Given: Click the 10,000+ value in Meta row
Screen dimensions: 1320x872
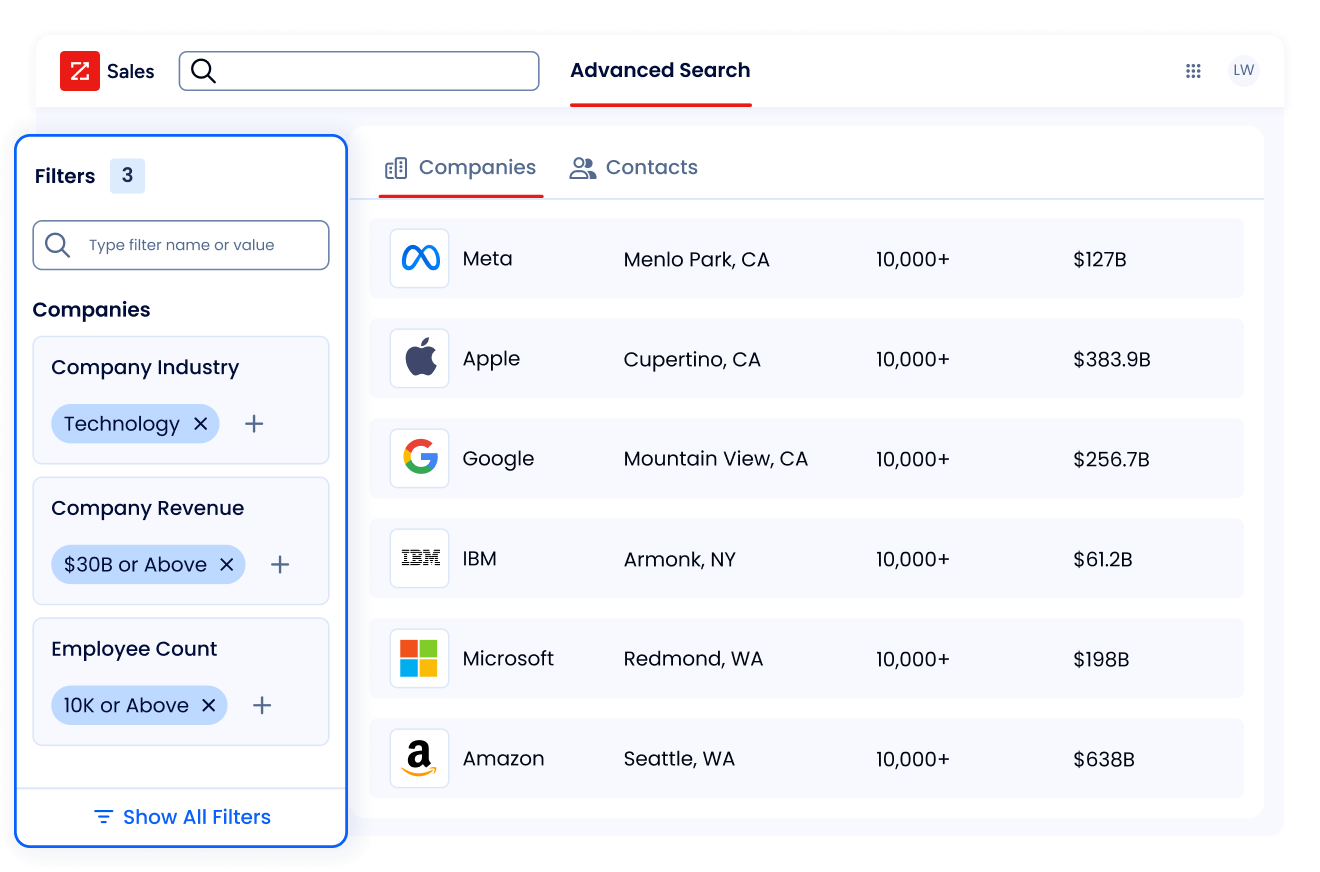Looking at the screenshot, I should click(x=913, y=260).
